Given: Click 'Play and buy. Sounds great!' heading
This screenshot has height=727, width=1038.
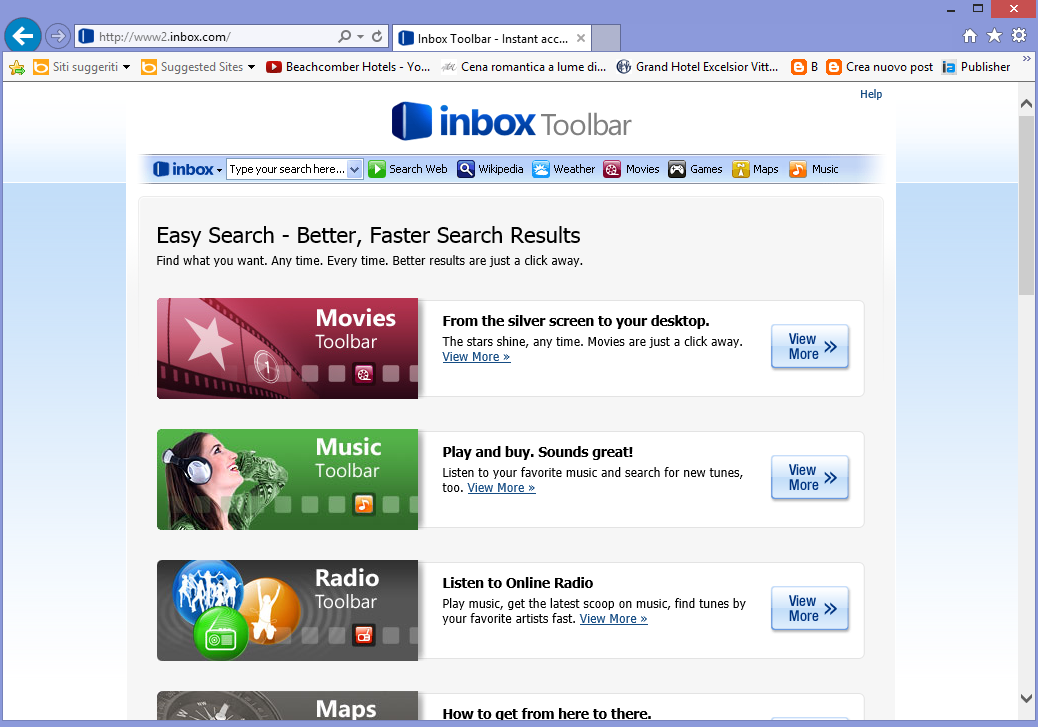Looking at the screenshot, I should [538, 452].
